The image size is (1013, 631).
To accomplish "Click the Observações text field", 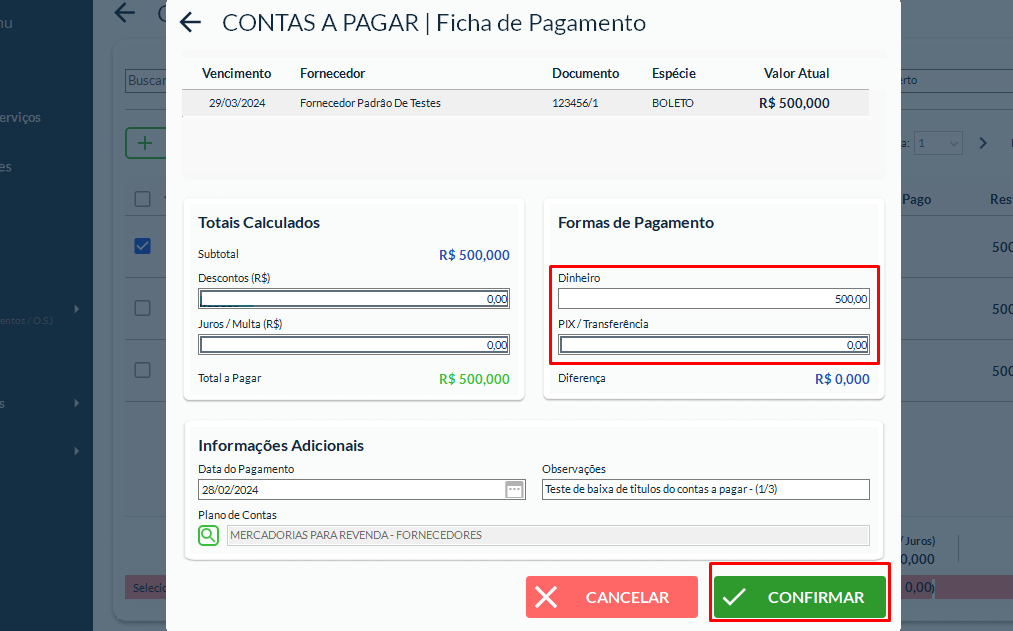I will (705, 490).
